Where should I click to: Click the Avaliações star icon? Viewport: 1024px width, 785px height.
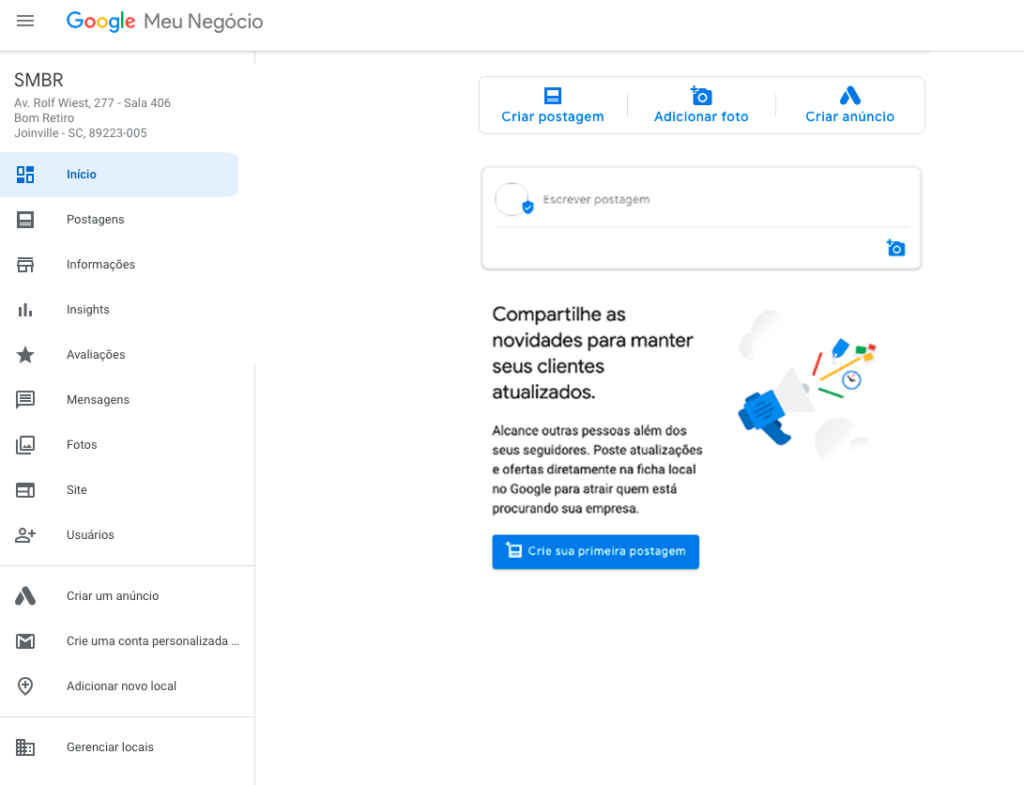coord(25,355)
